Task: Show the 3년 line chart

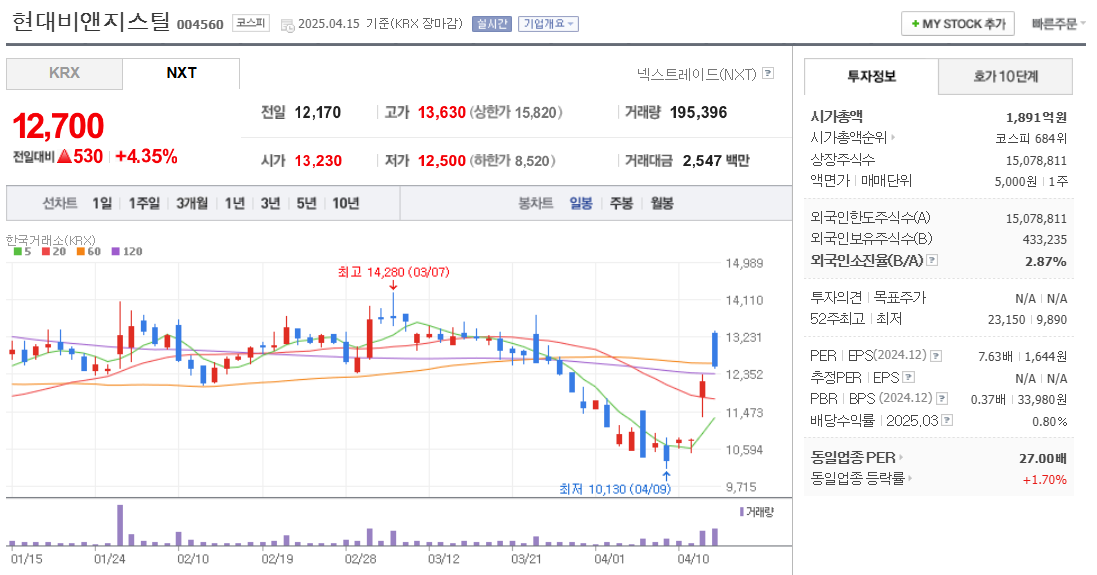Action: tap(271, 204)
